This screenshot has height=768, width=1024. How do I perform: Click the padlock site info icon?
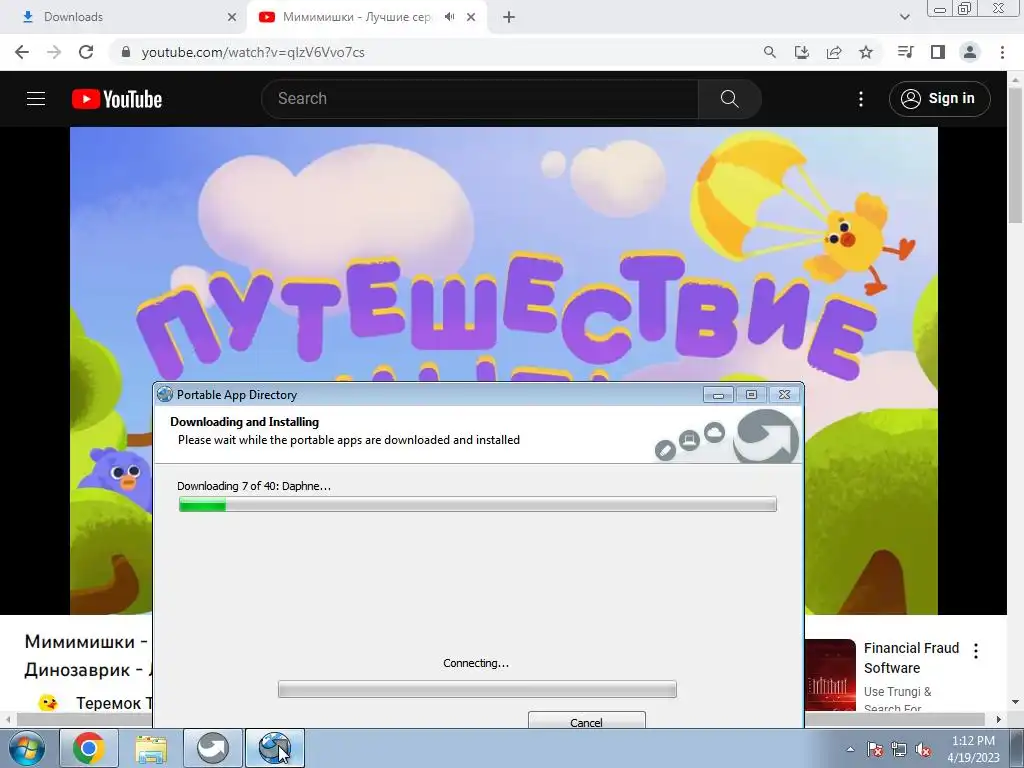pos(126,52)
